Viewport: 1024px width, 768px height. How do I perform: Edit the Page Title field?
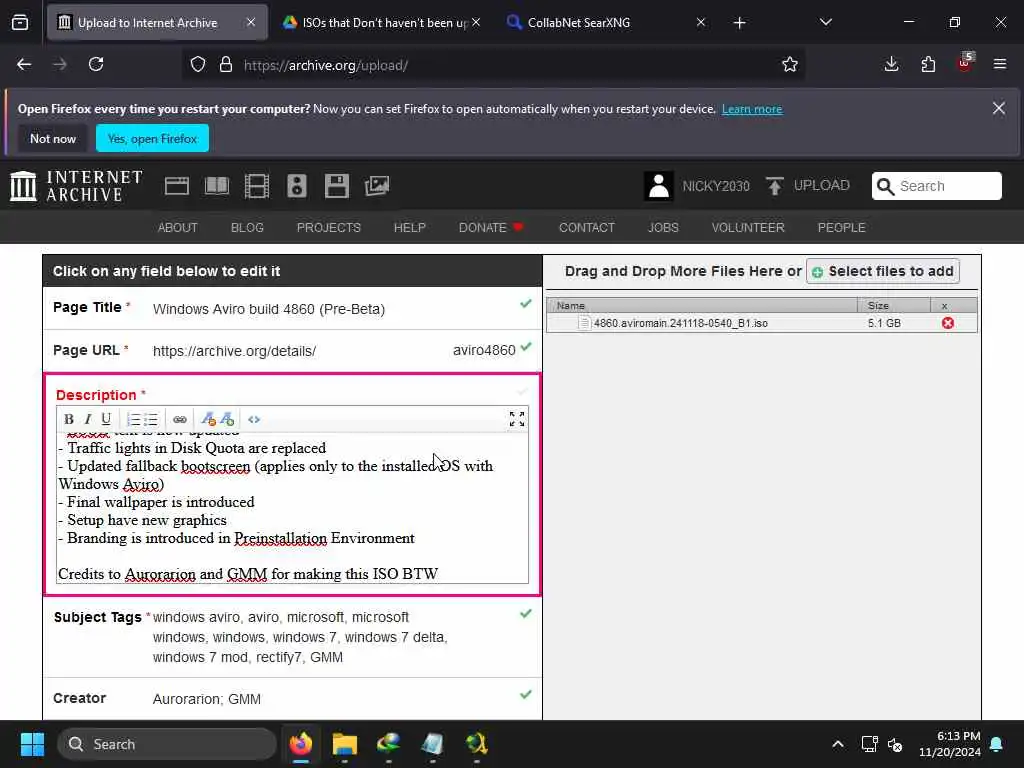(293, 309)
